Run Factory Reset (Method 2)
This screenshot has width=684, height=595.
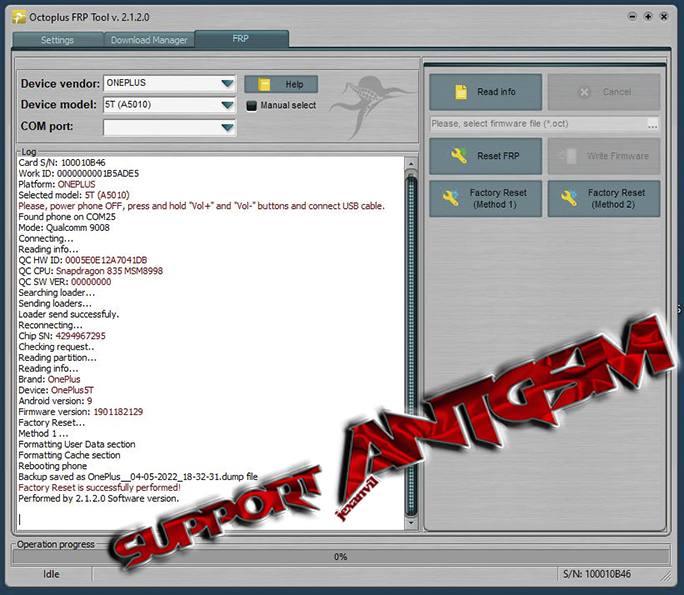[x=604, y=198]
